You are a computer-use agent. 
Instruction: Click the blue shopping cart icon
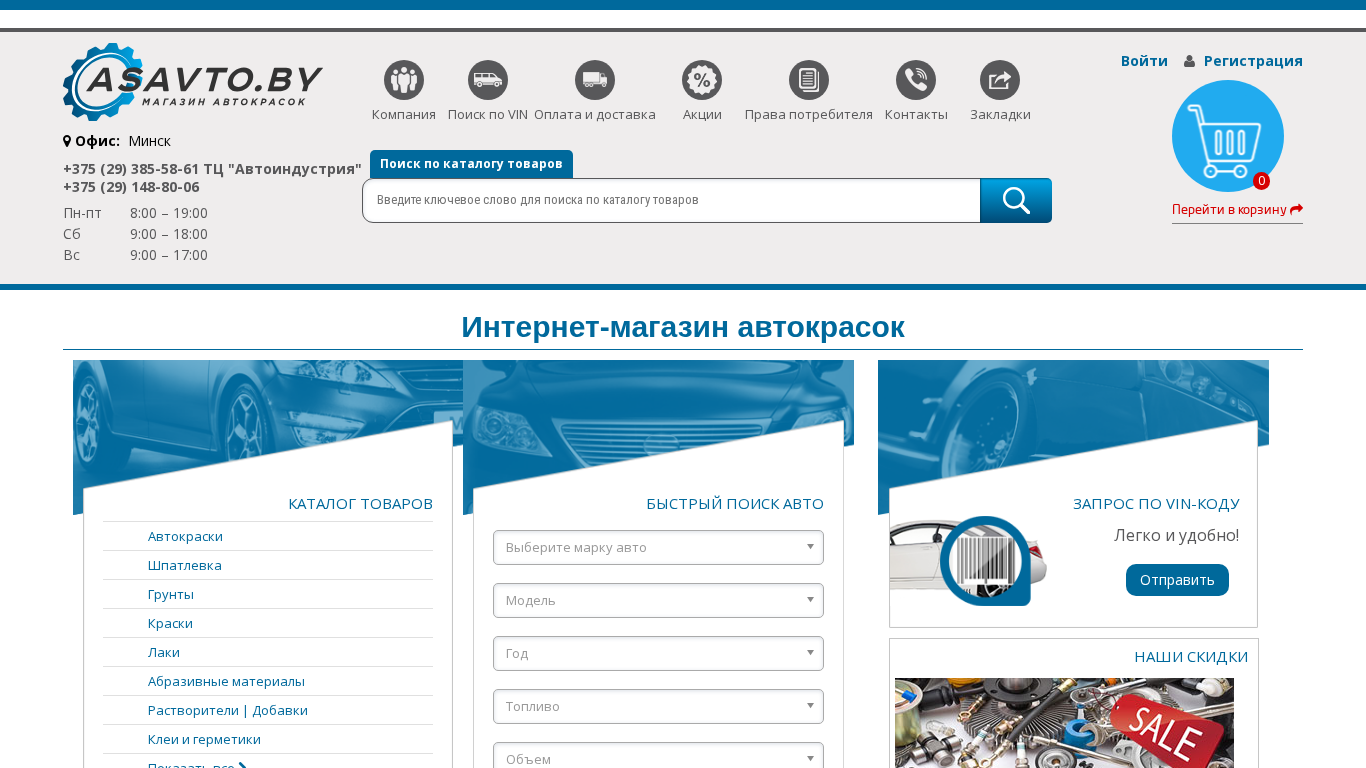(x=1228, y=136)
